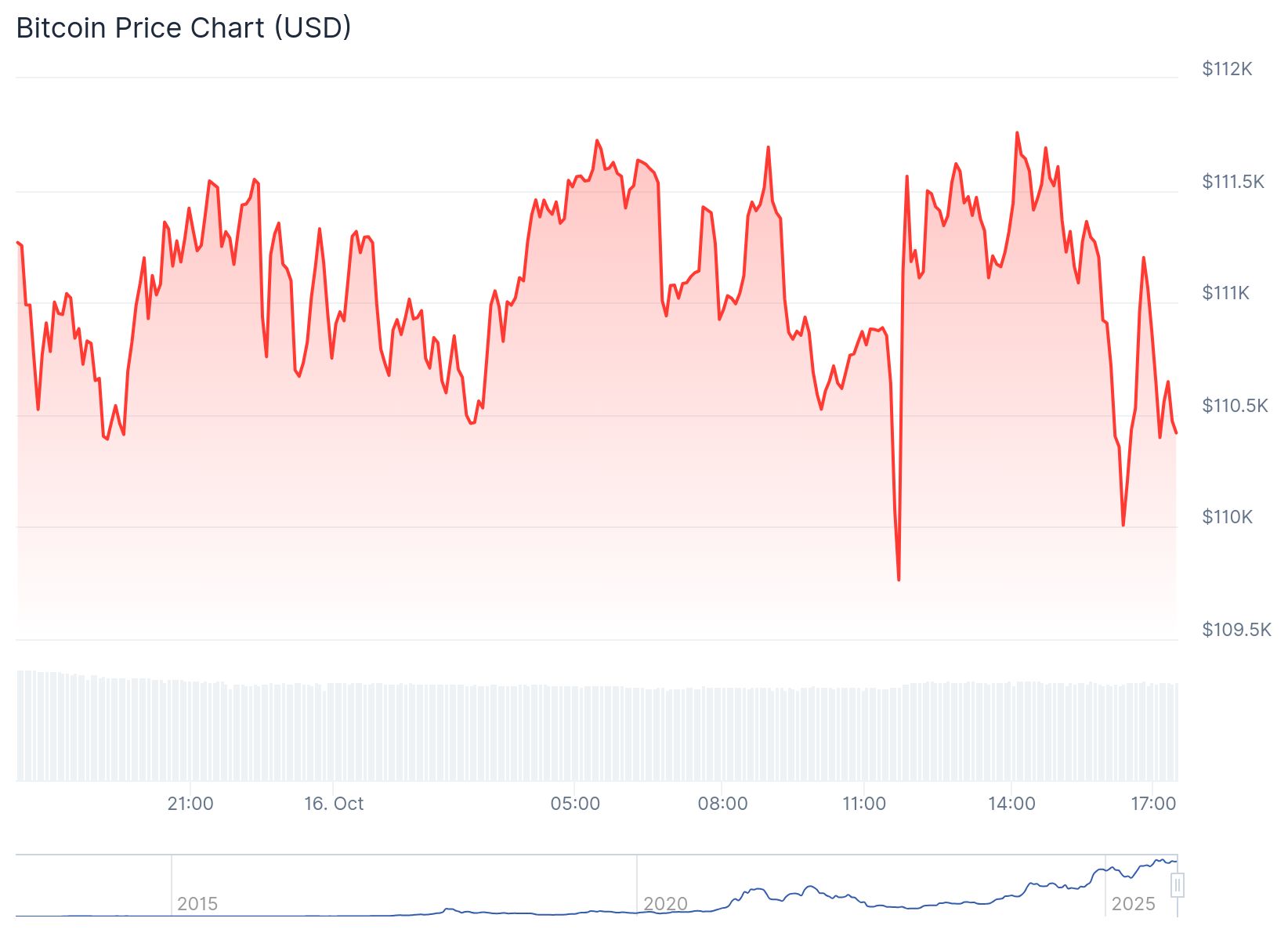Click the $112K price axis label
The image size is (1288, 940).
click(x=1227, y=69)
